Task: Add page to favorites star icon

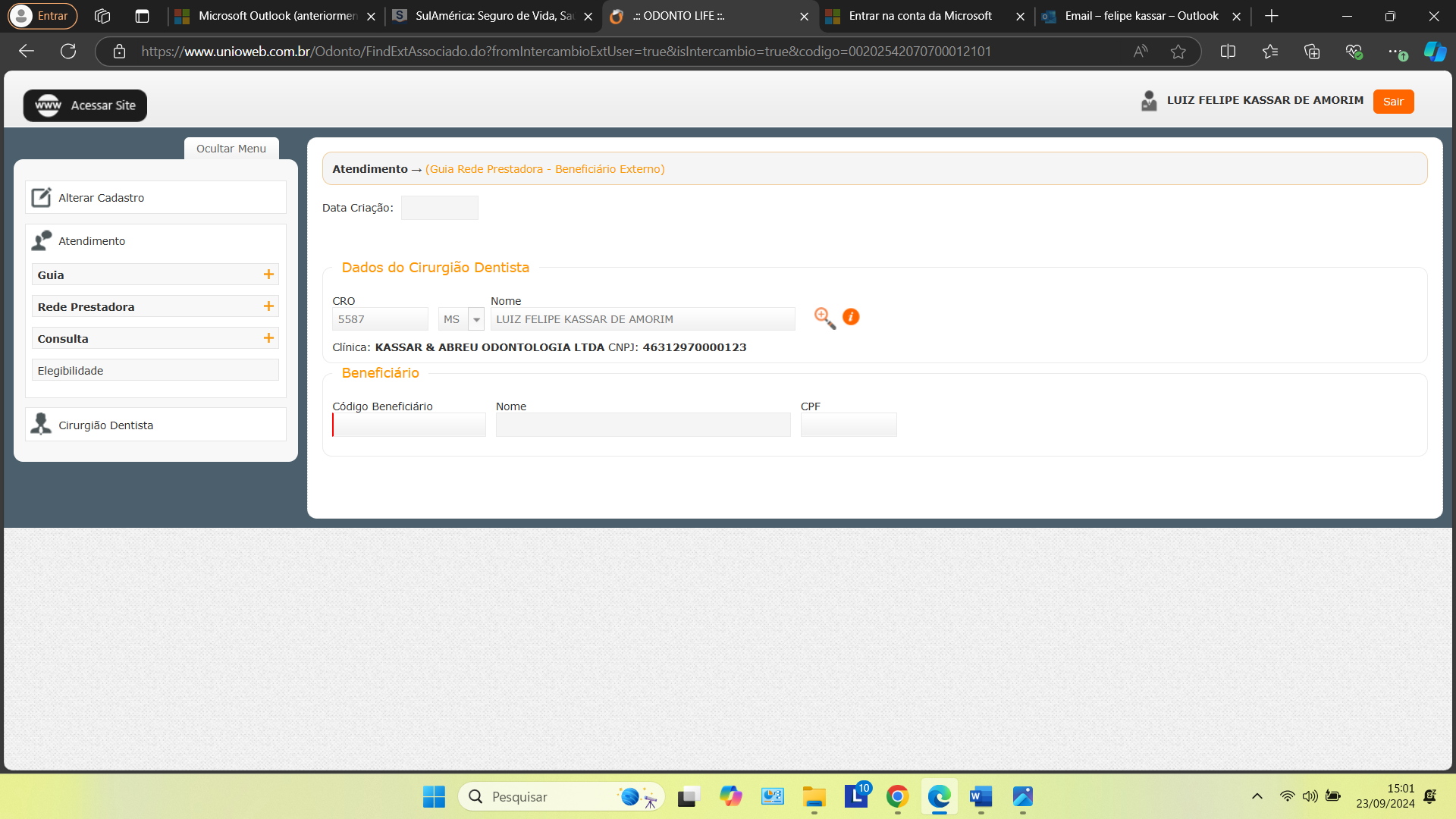Action: [1178, 52]
